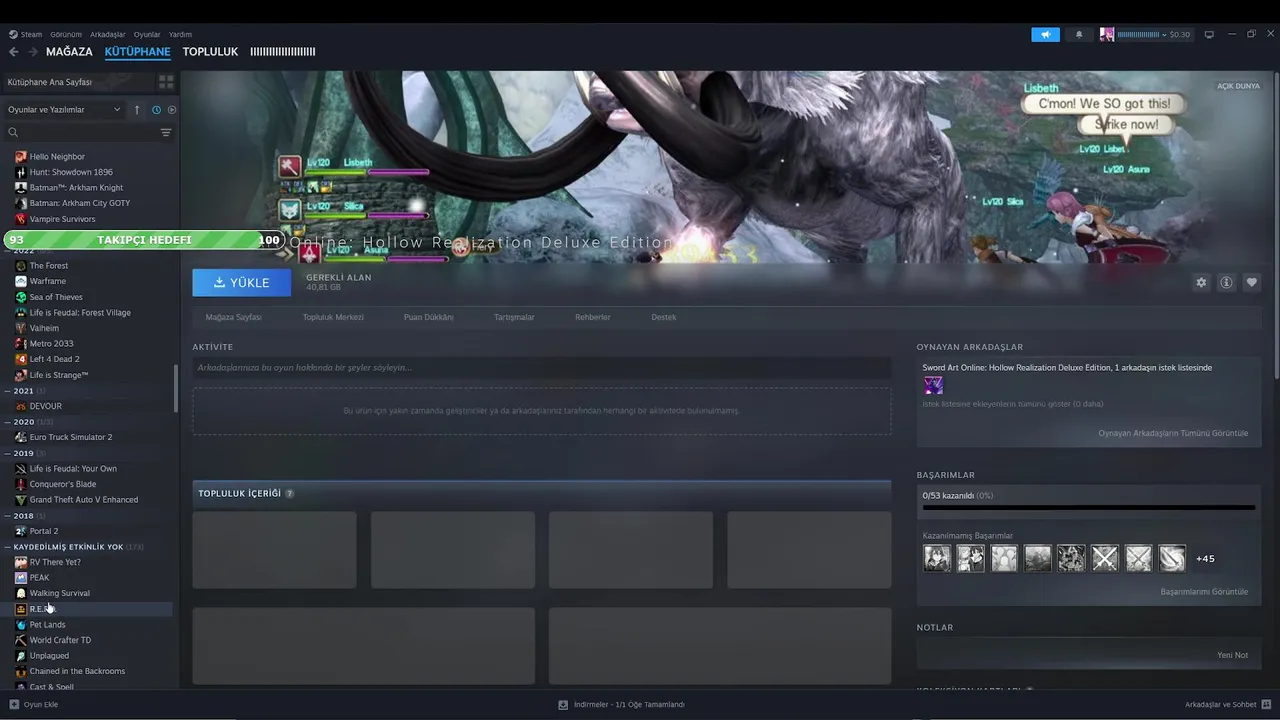Open the collections grid view icon
Screen dimensions: 1280x720
click(x=166, y=82)
